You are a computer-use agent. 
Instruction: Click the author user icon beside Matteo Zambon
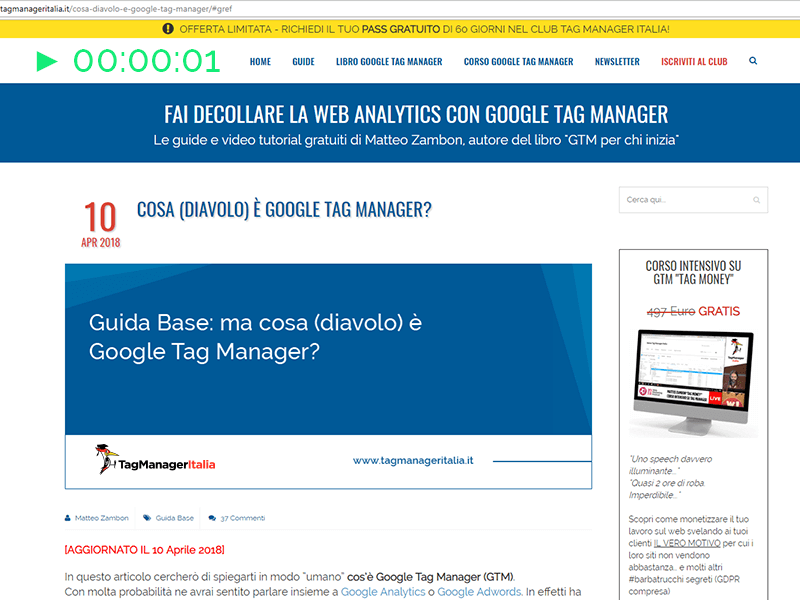click(x=67, y=518)
